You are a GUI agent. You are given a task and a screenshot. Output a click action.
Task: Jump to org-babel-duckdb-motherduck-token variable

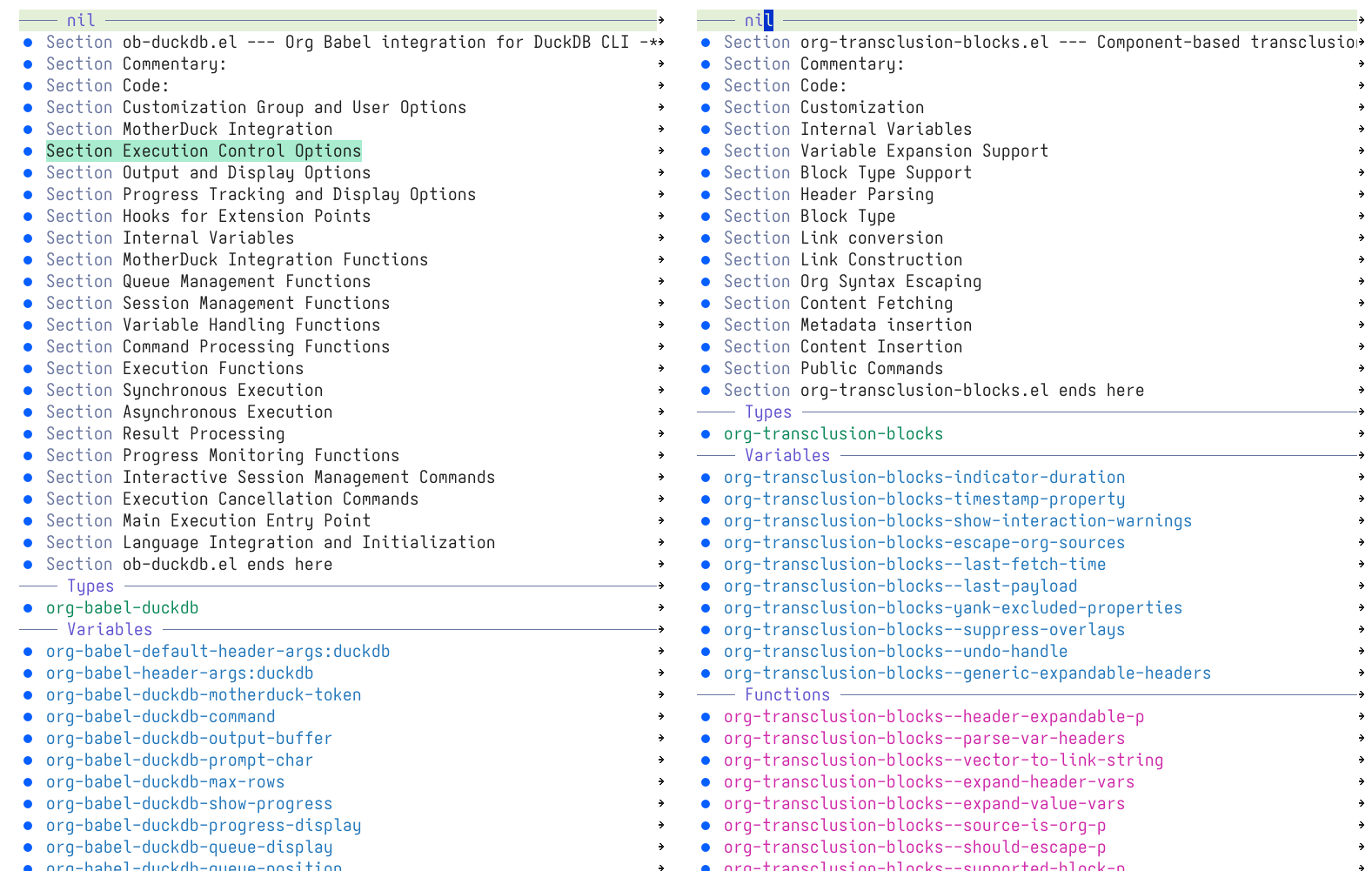point(204,694)
